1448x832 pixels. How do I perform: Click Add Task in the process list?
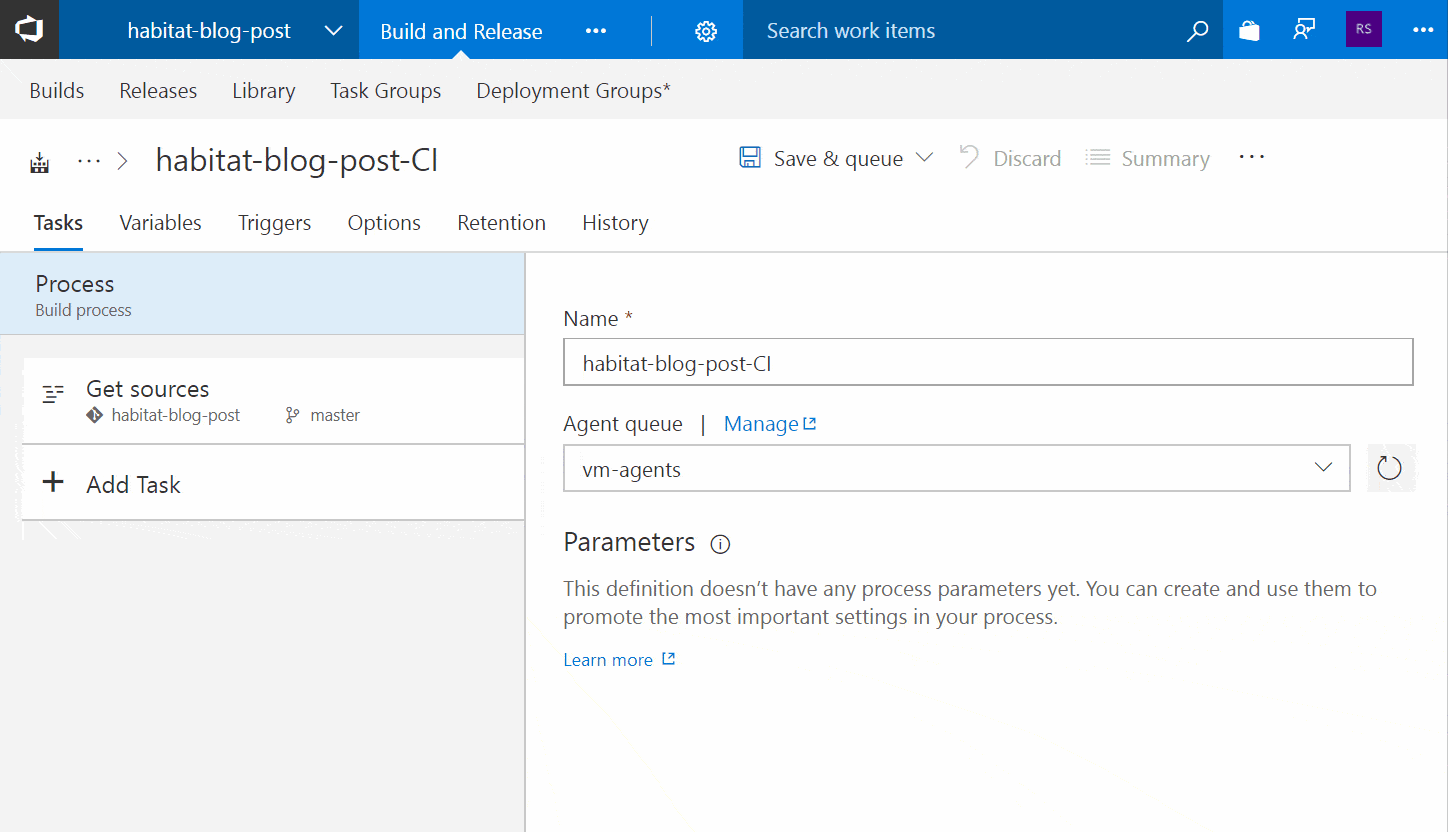tap(133, 485)
